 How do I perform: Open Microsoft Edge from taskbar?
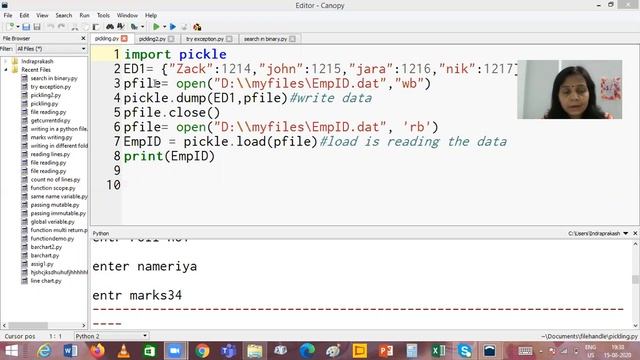click(307, 351)
